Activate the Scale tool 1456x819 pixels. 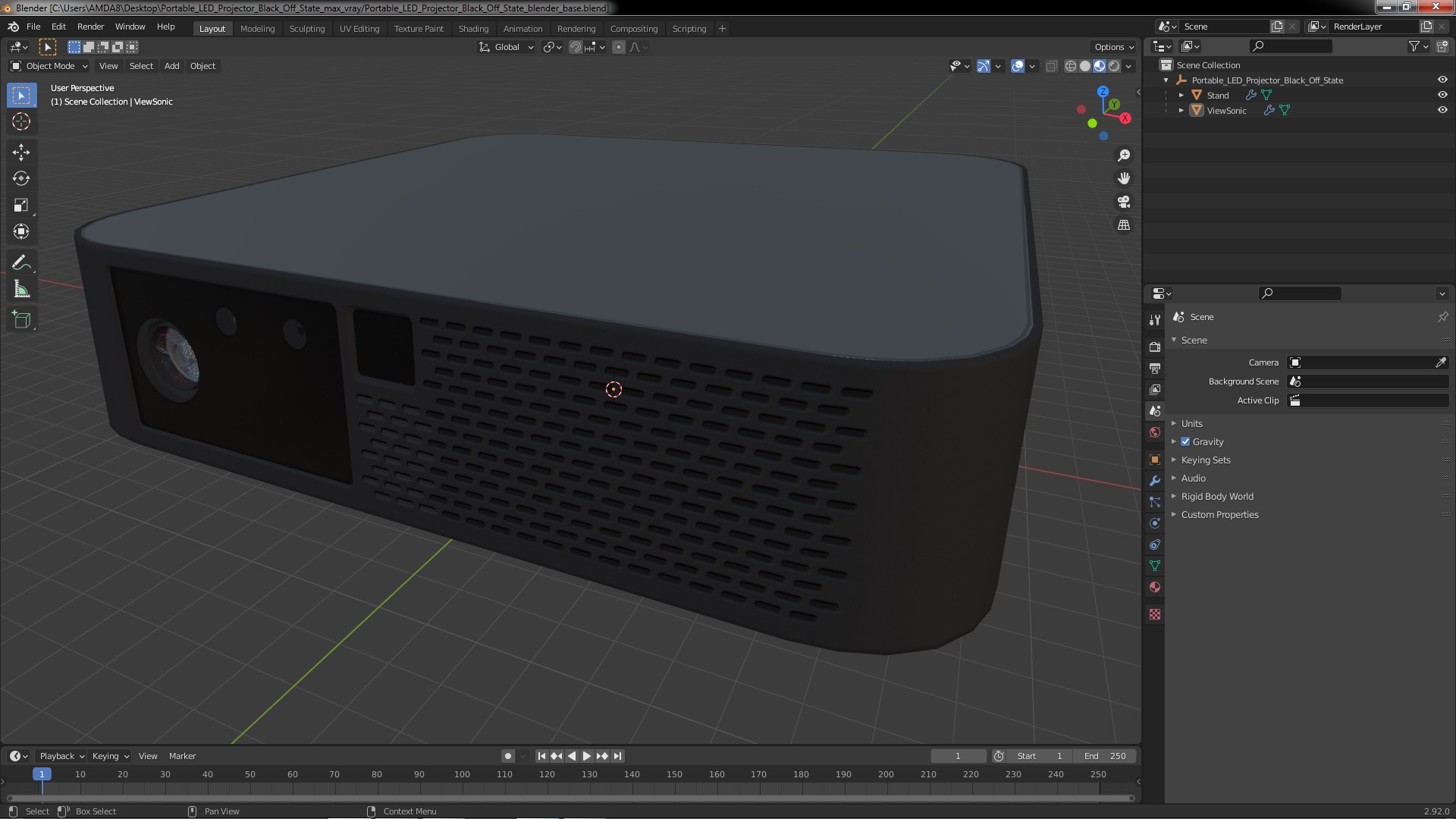point(21,206)
